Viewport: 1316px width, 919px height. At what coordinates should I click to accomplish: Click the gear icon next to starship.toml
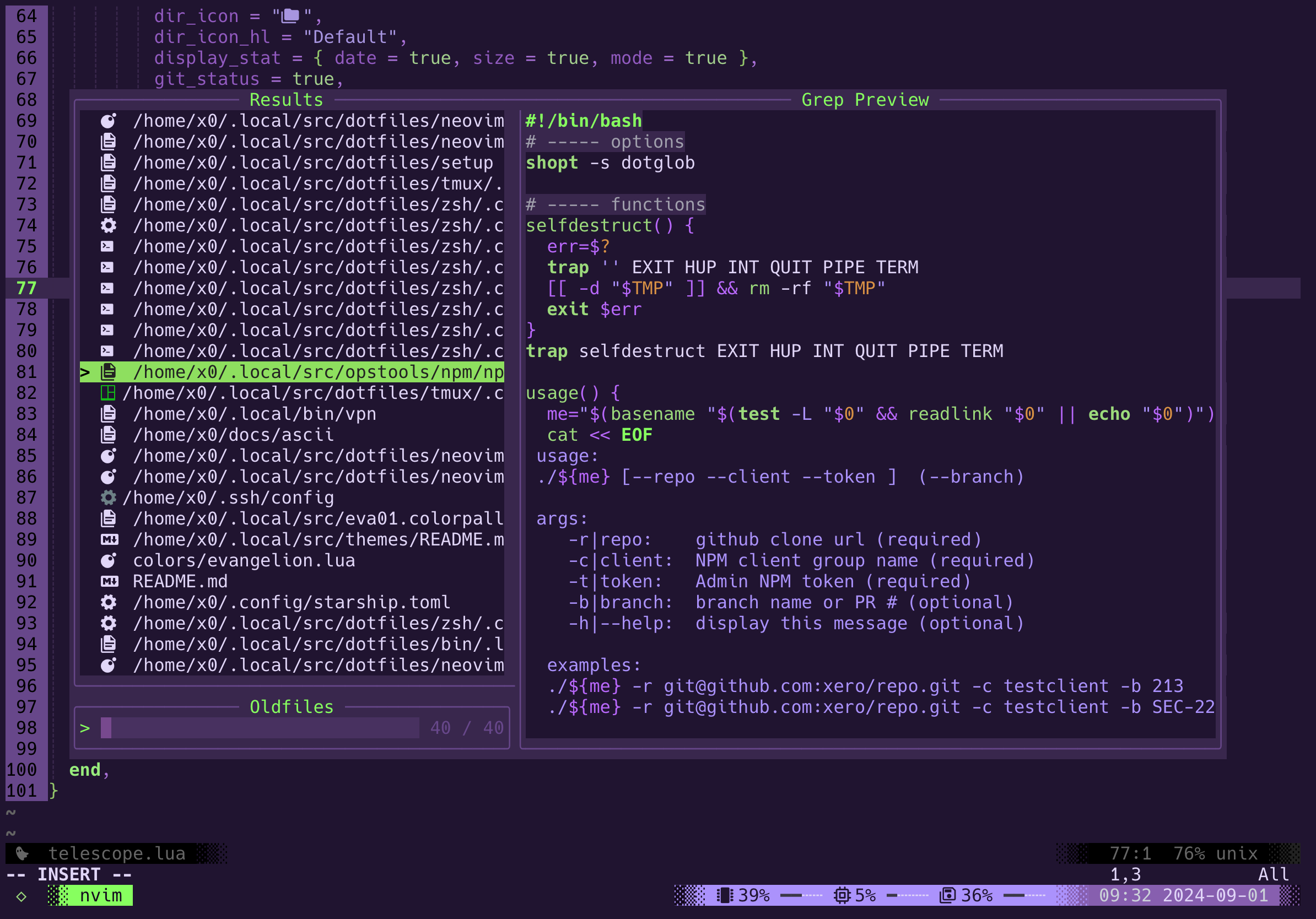point(108,602)
